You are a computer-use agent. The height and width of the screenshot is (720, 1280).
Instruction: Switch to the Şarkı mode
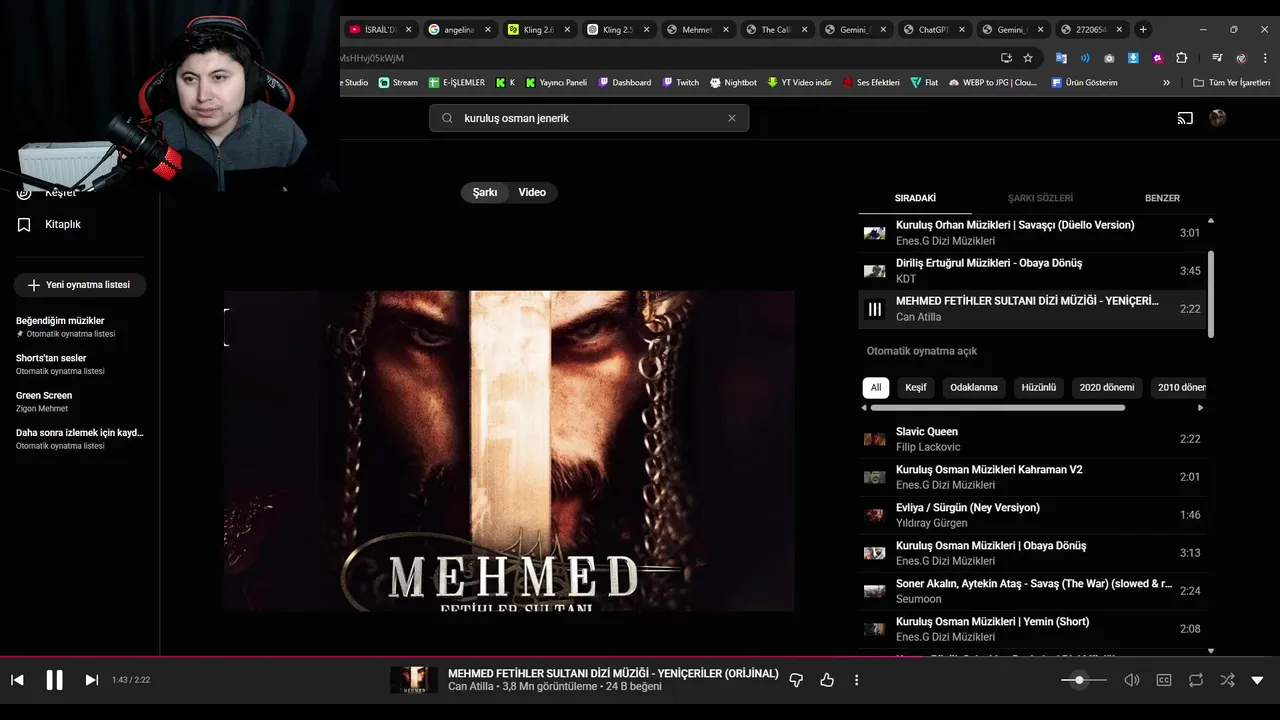(x=485, y=192)
